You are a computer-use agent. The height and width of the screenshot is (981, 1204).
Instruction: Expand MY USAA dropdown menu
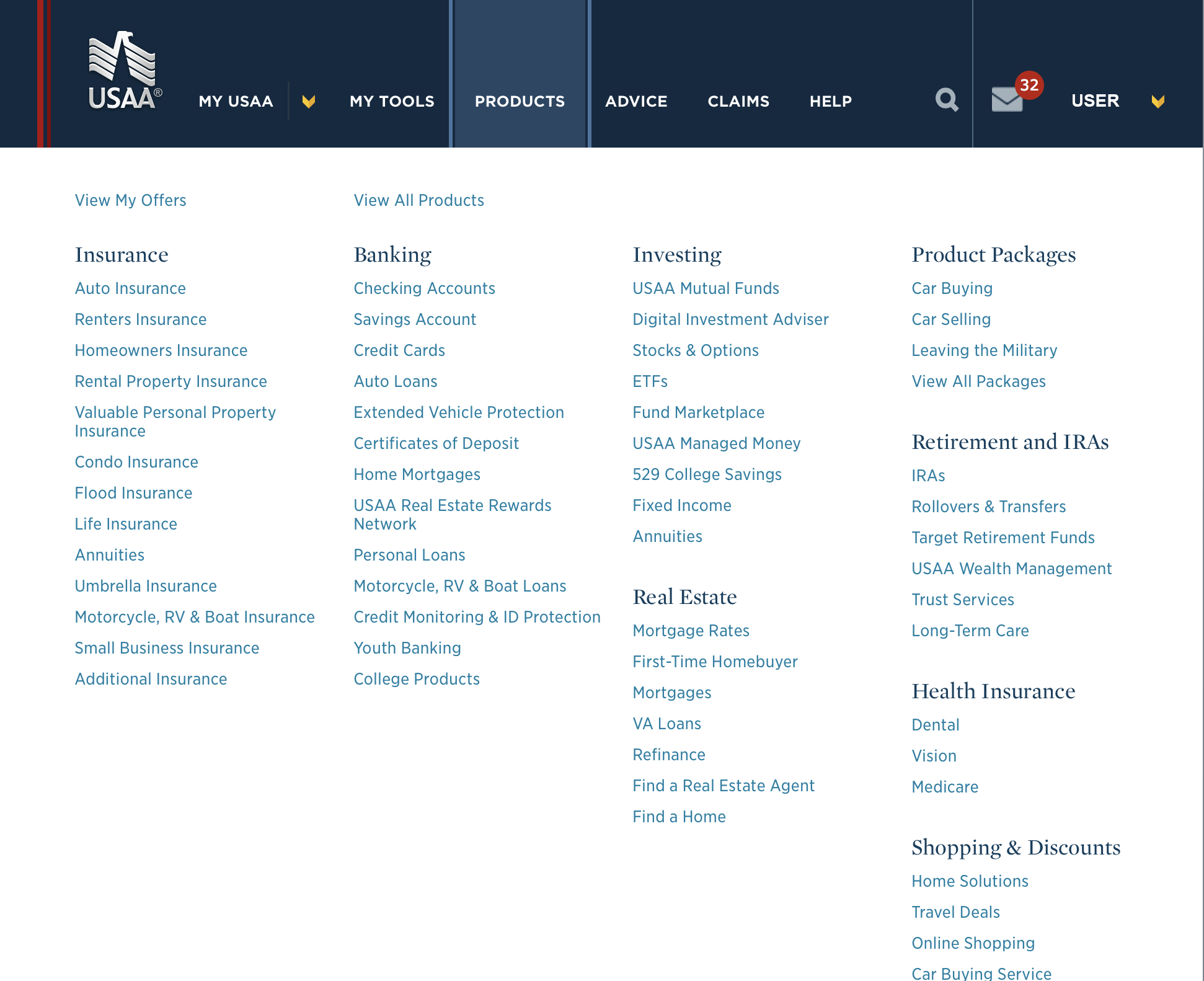point(309,100)
